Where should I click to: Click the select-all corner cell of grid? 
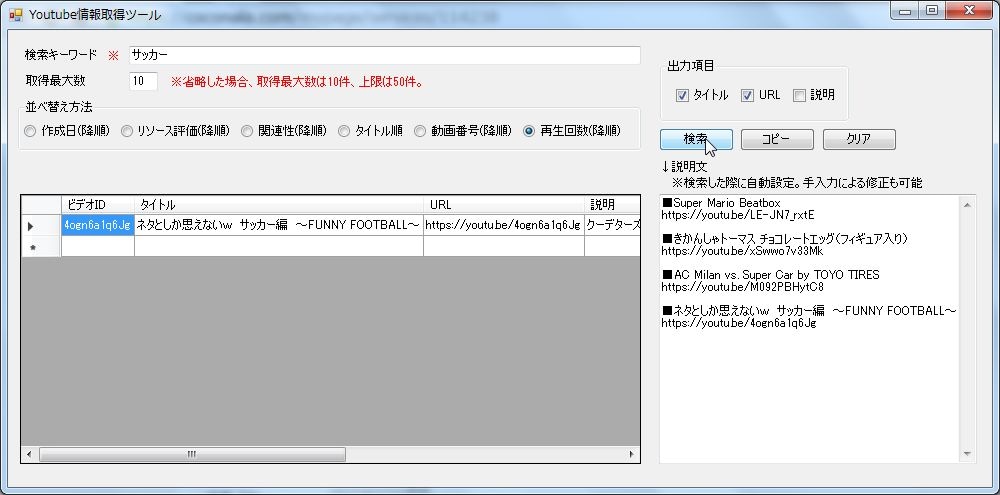coord(41,205)
